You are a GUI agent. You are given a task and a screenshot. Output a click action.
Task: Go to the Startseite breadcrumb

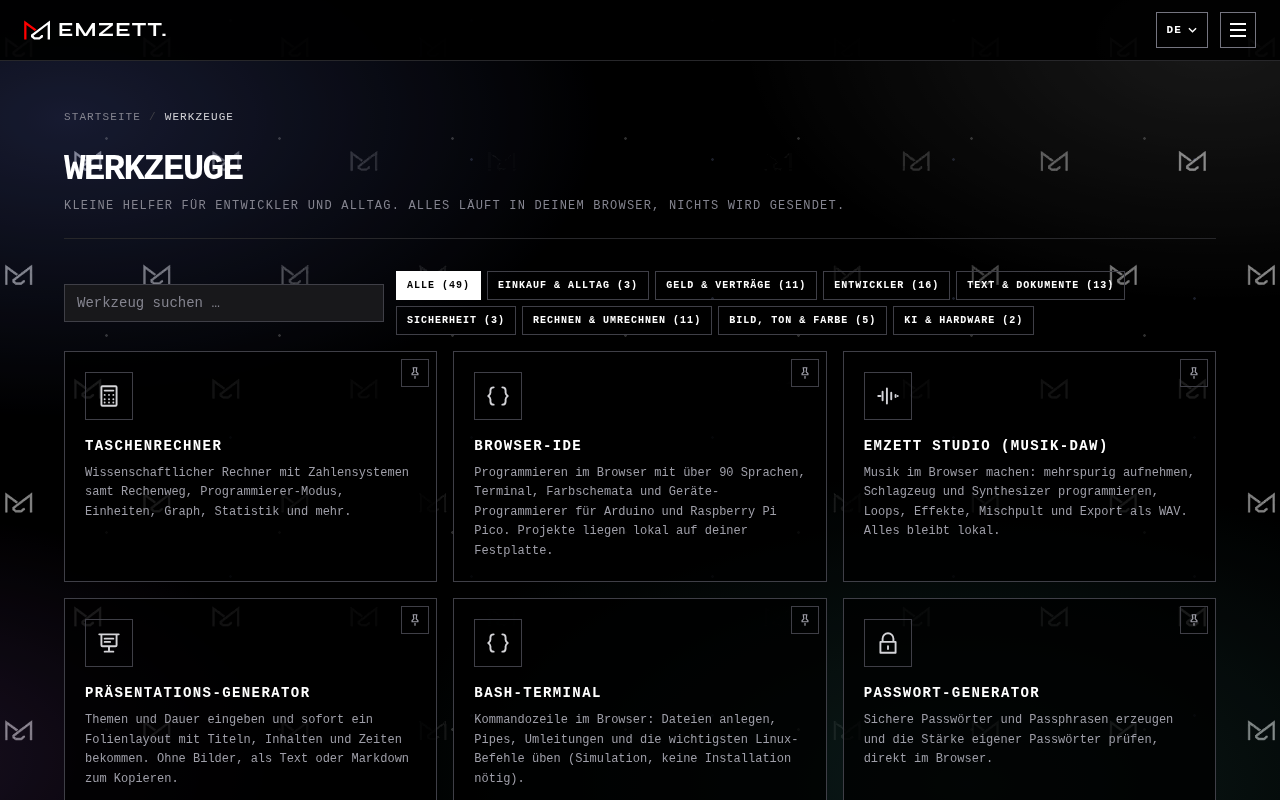pyautogui.click(x=102, y=117)
